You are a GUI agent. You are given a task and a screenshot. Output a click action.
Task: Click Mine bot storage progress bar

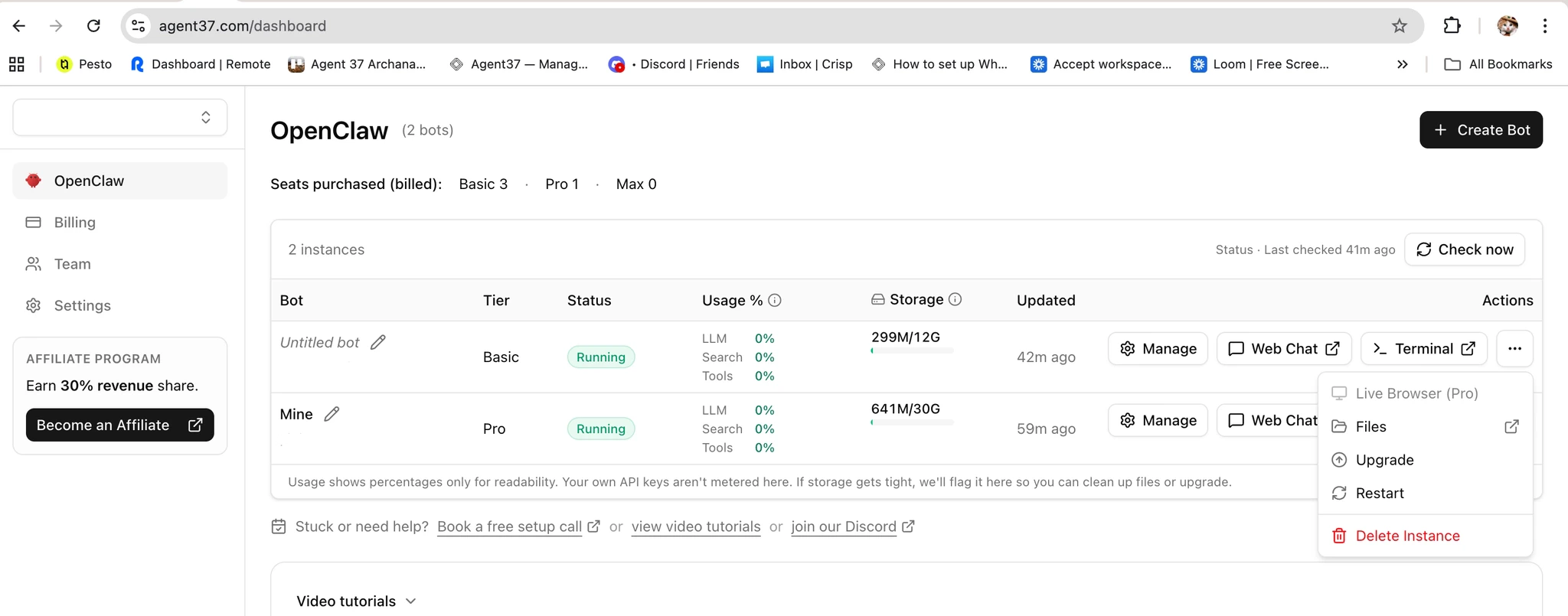912,422
